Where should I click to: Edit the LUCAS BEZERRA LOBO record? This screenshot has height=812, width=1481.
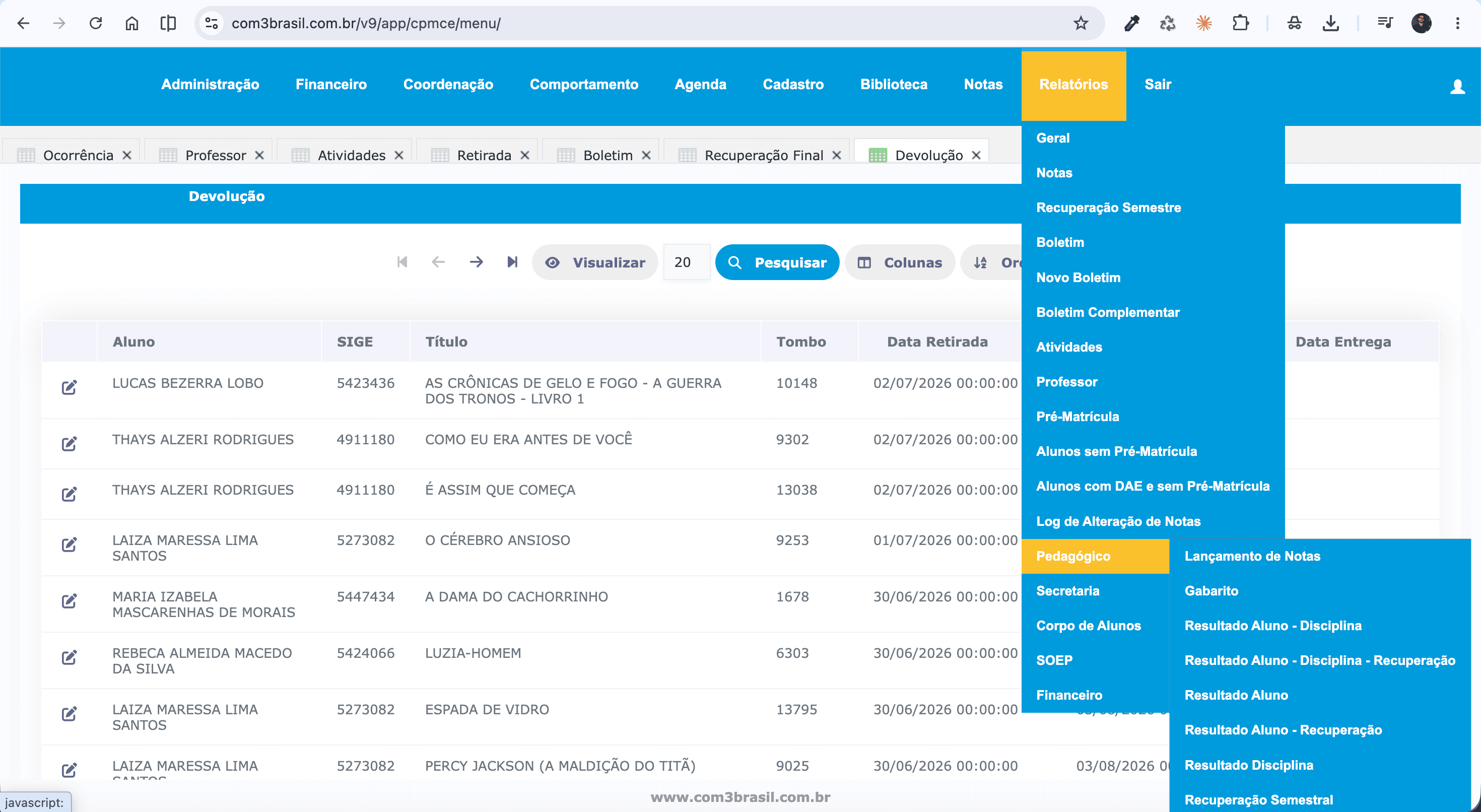click(69, 387)
